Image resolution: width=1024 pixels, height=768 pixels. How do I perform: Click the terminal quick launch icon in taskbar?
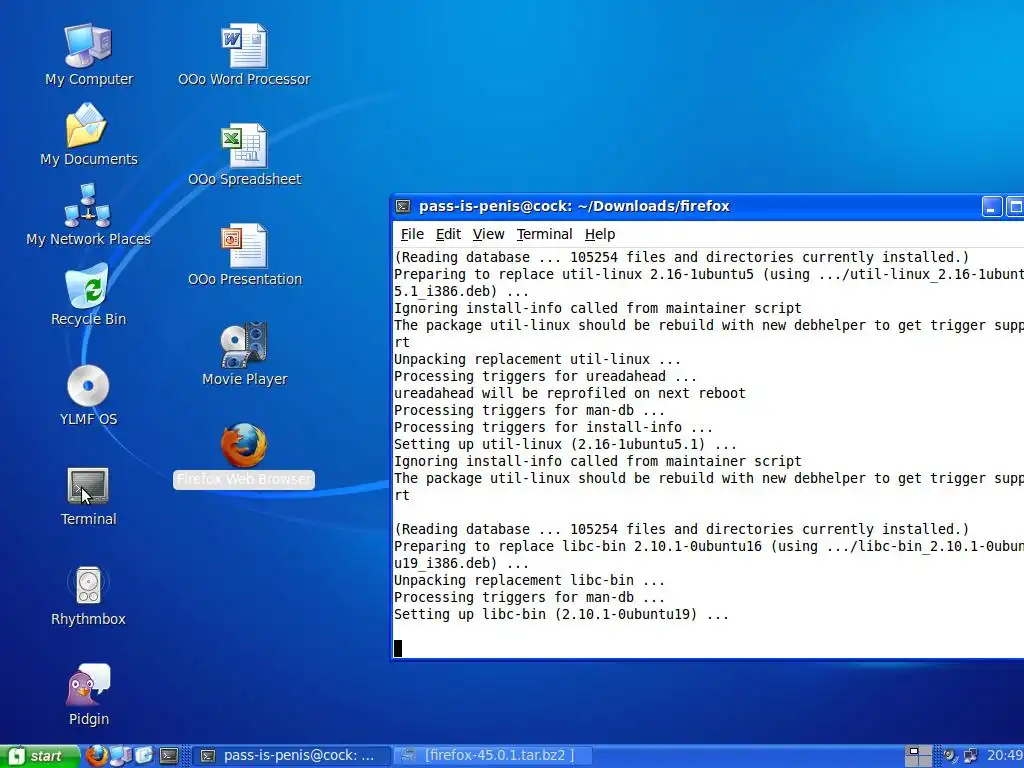pyautogui.click(x=169, y=756)
